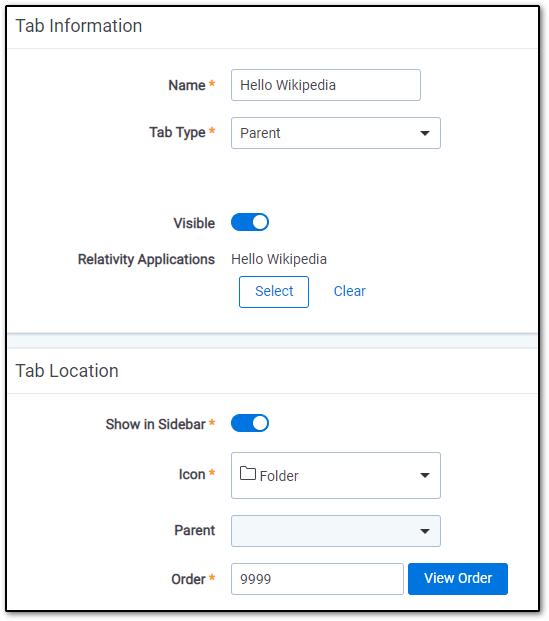549x621 pixels.
Task: Click the folder icon in Icon field
Action: pos(248,473)
